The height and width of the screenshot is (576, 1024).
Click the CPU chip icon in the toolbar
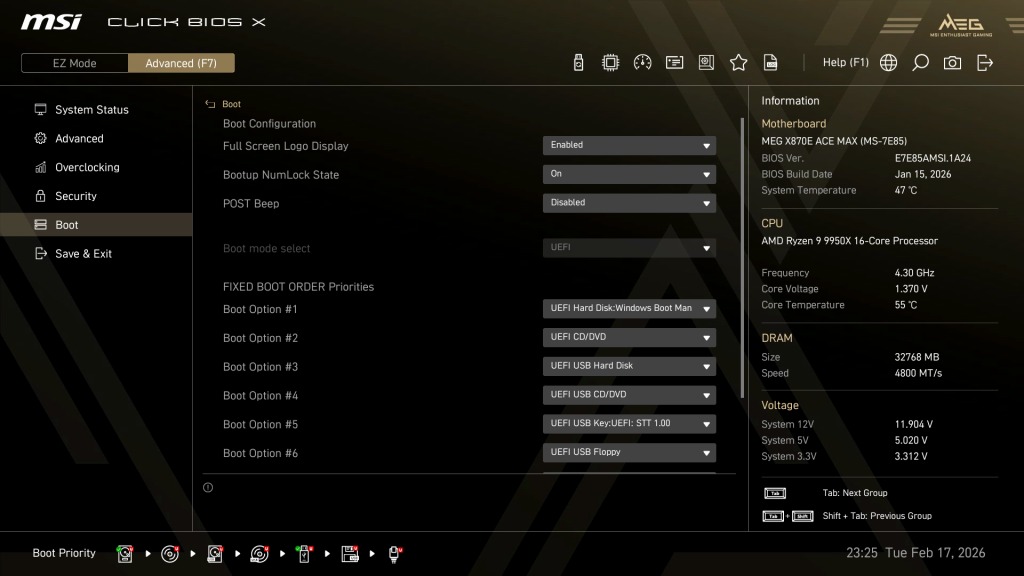click(x=610, y=63)
